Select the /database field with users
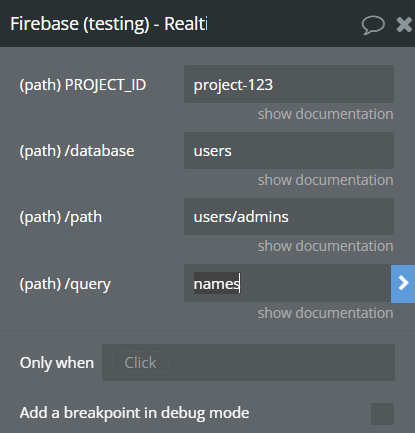Screen dimensions: 415x433 [289, 150]
